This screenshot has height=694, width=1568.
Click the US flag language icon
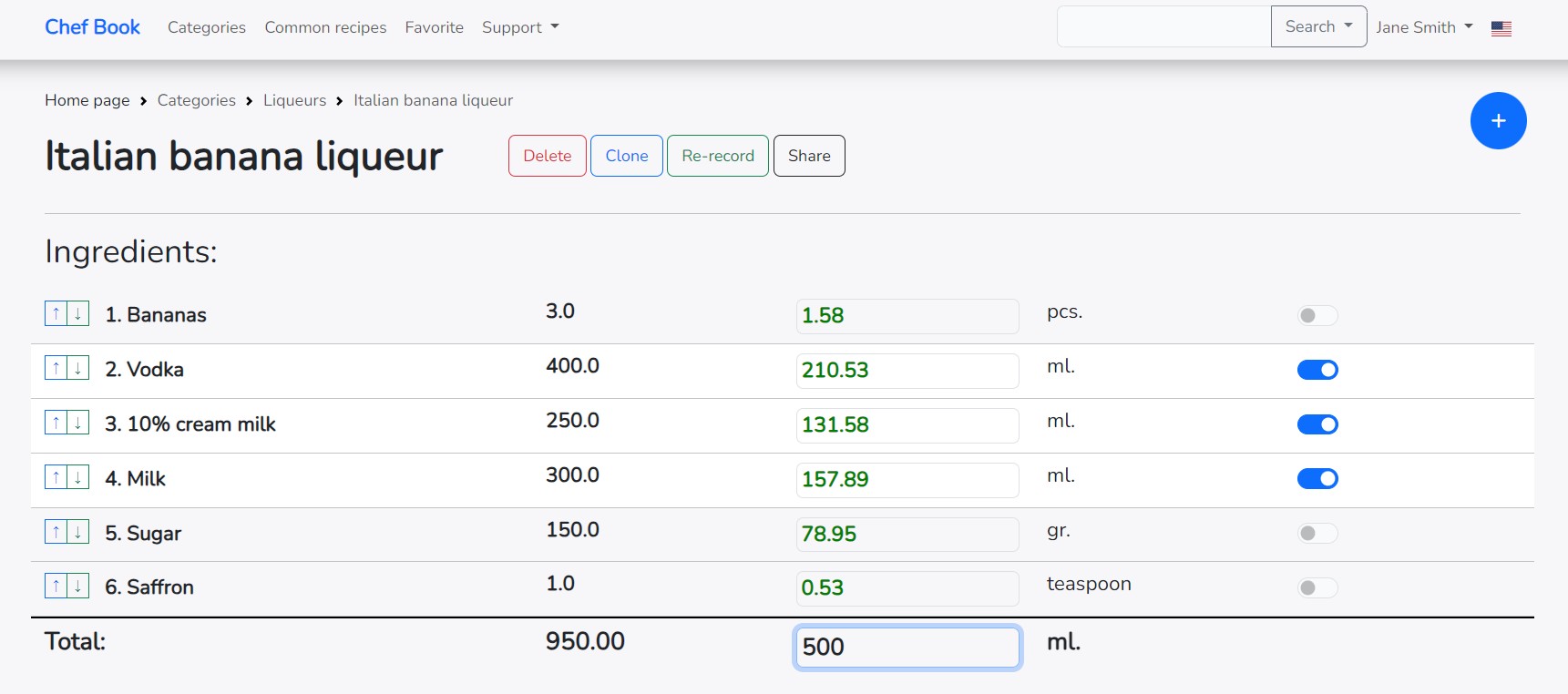[1501, 28]
